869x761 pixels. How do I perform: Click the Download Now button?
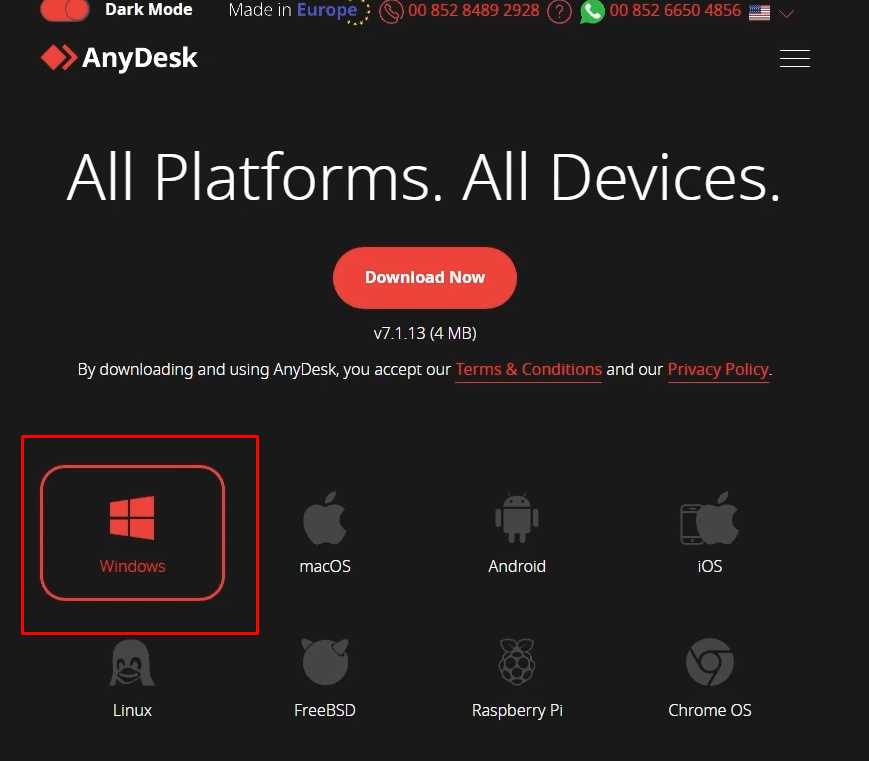(x=425, y=277)
